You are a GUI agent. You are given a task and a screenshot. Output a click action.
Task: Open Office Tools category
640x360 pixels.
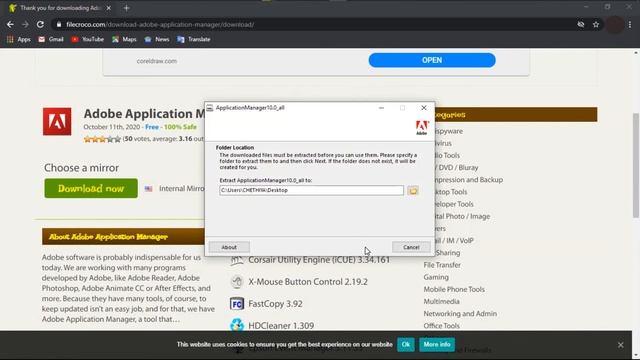441,326
